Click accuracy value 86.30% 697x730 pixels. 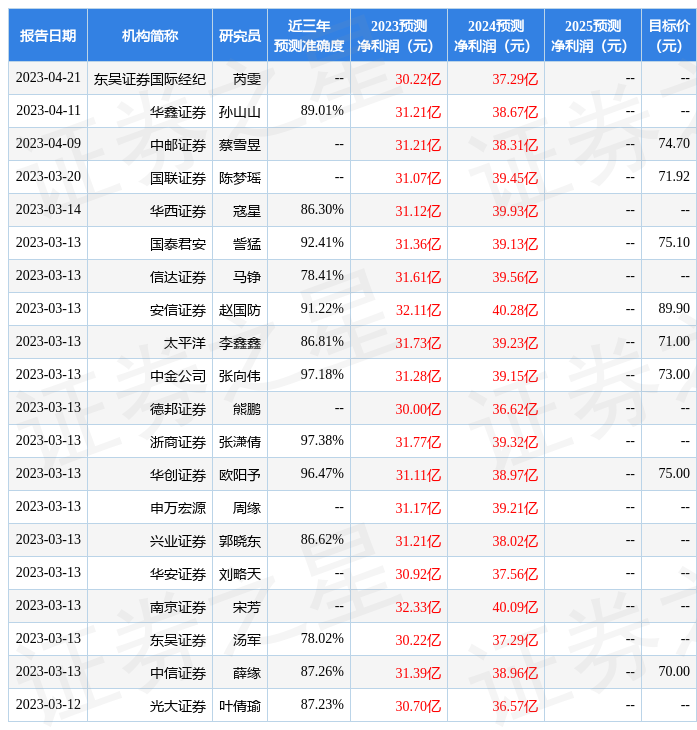(322, 210)
